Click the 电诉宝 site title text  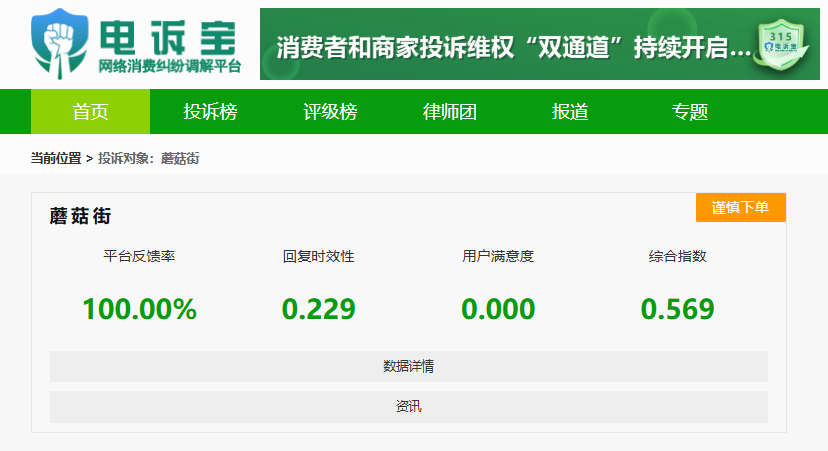[168, 37]
